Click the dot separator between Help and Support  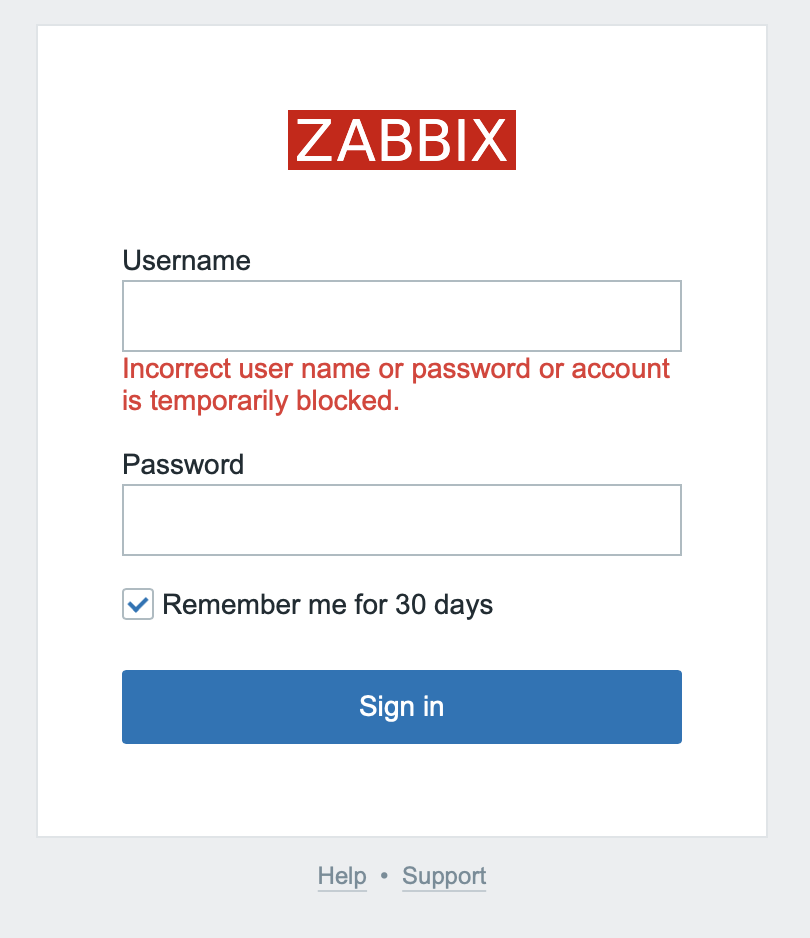tap(384, 876)
